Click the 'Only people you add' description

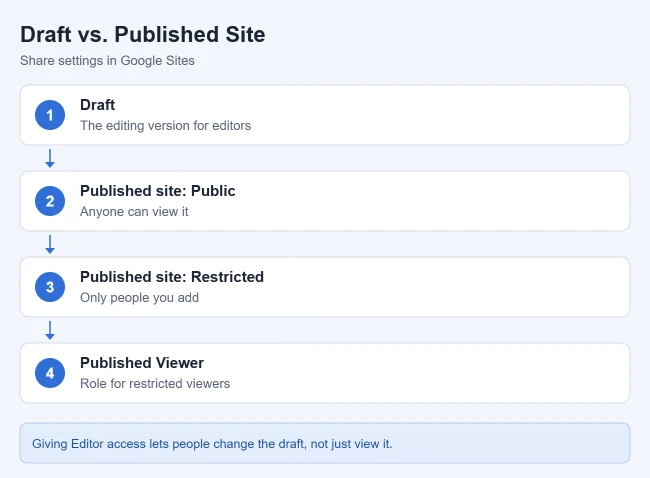(x=139, y=298)
